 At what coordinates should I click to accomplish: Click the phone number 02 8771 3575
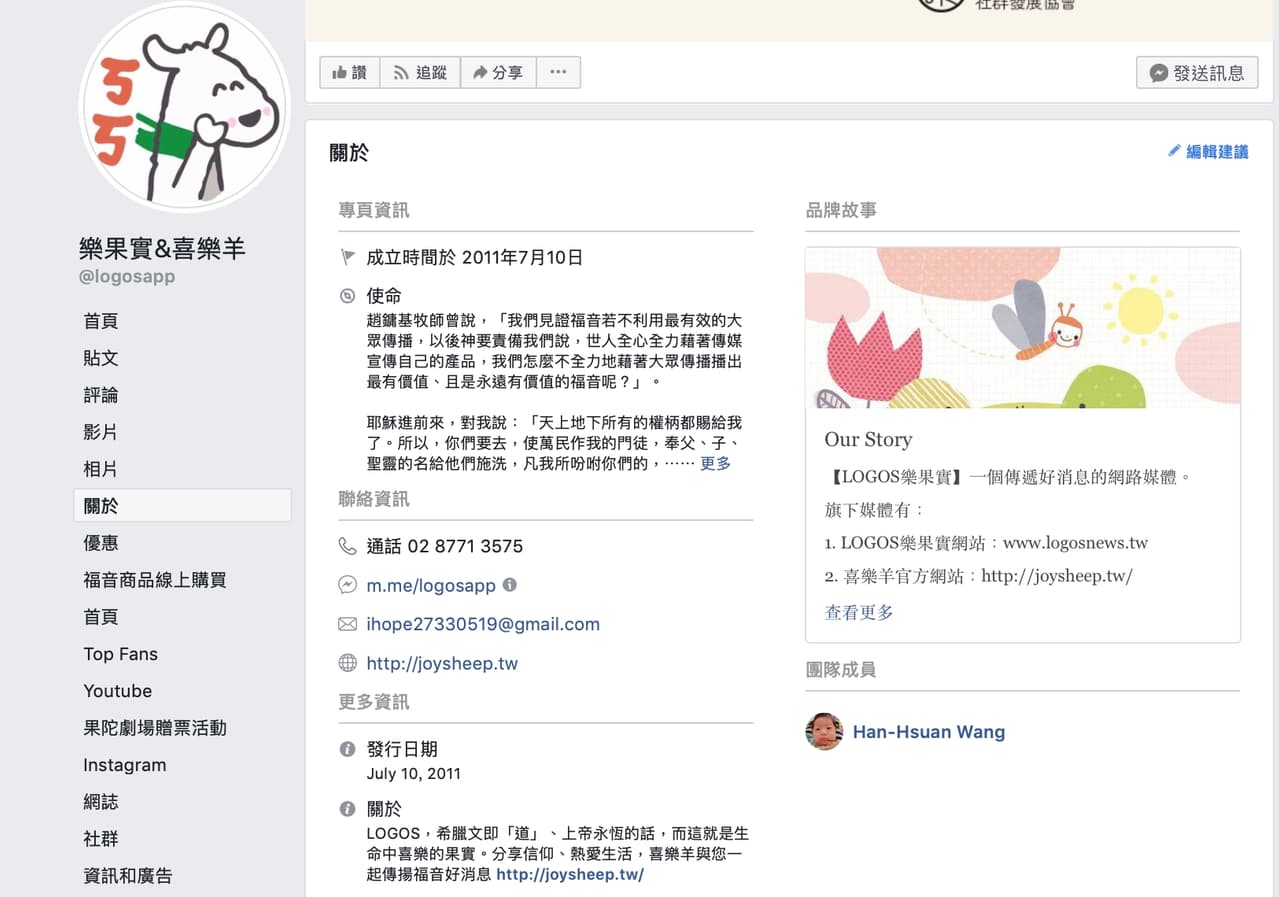click(465, 546)
